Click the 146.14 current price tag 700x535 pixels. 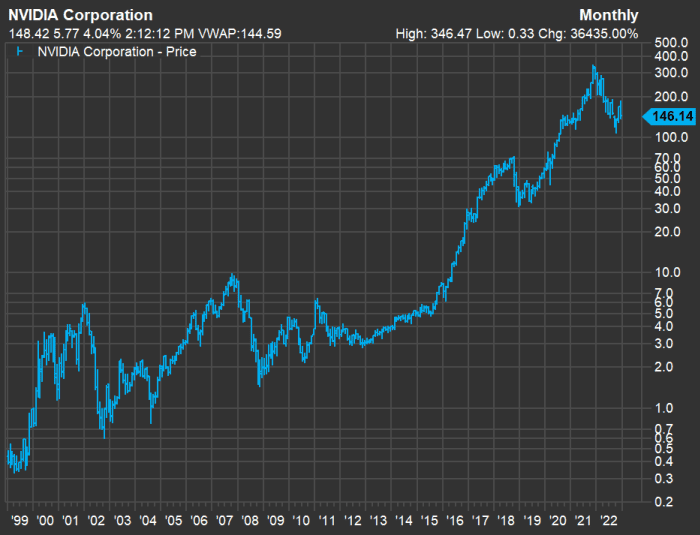(x=669, y=116)
